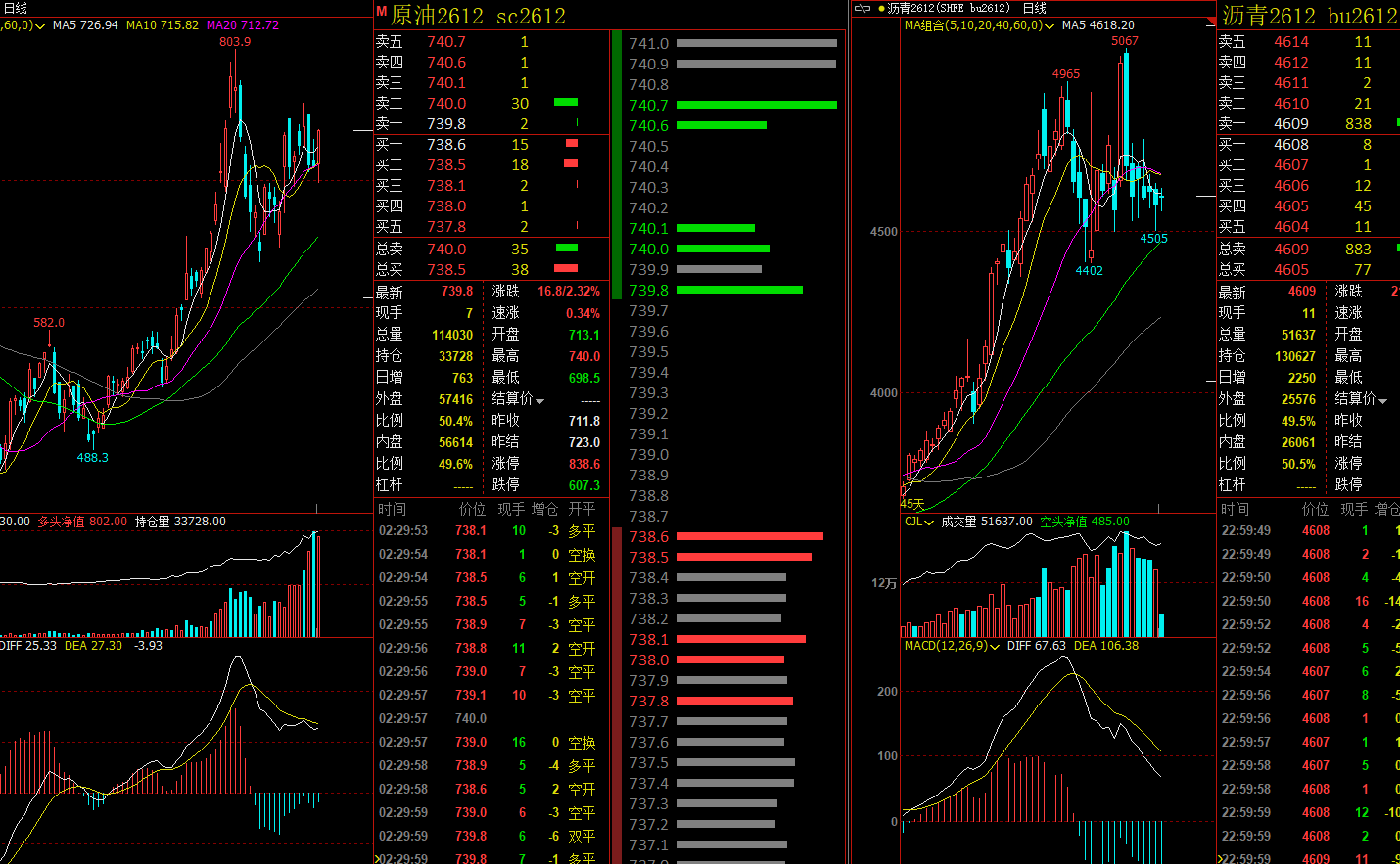Expand the 结算价 dropdown in the 沥青 quote panel
Screen dimensions: 1400x864
[x=1383, y=400]
